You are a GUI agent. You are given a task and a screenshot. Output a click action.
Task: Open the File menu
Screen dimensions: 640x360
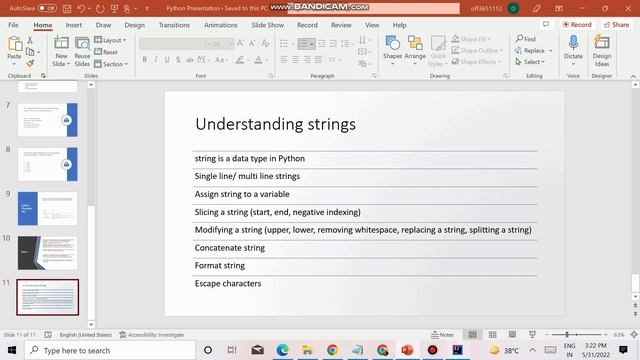click(x=13, y=25)
